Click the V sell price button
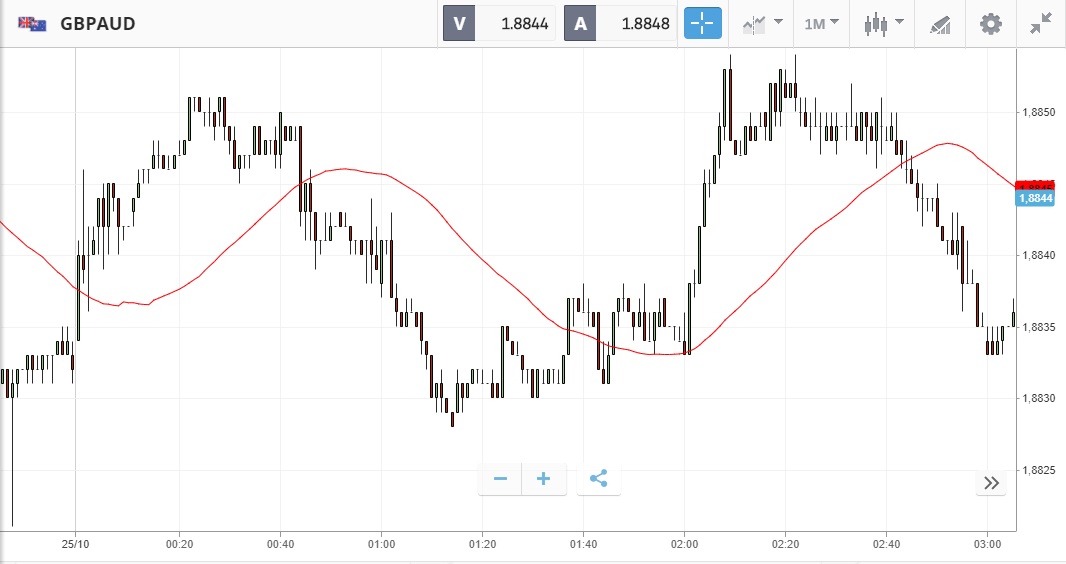1066x564 pixels. pos(499,23)
